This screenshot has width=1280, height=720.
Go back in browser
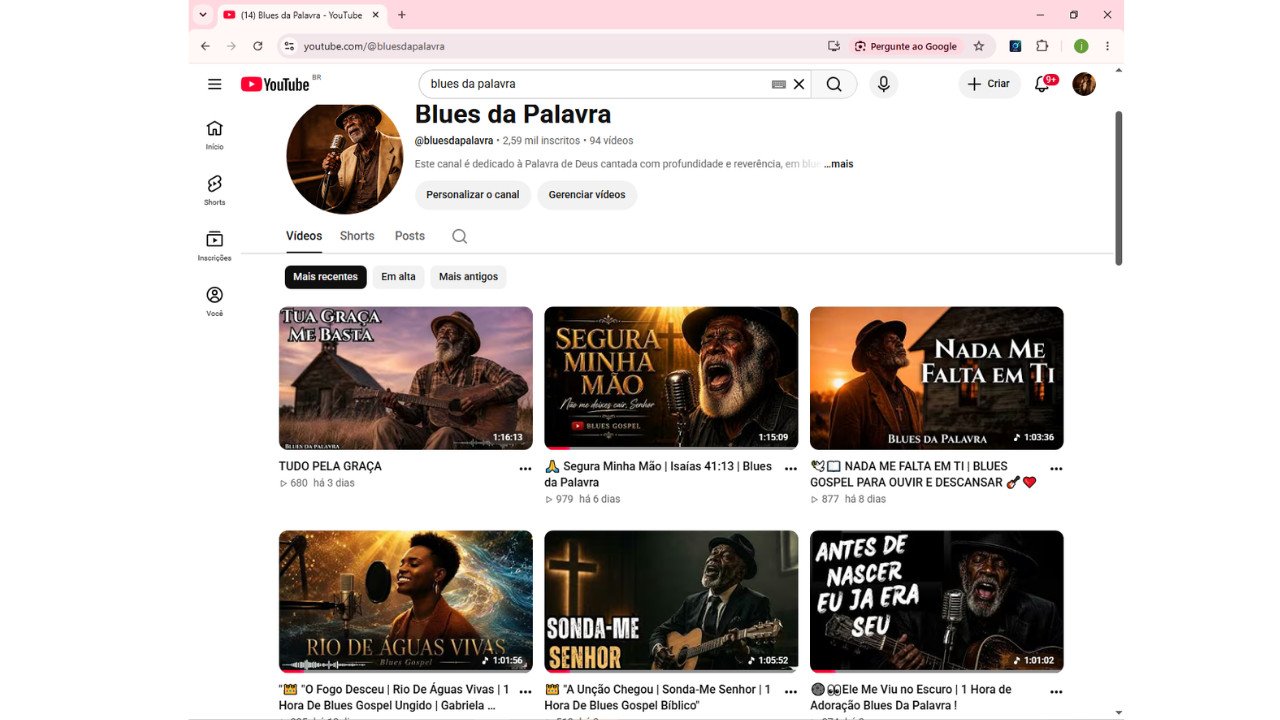(x=205, y=46)
